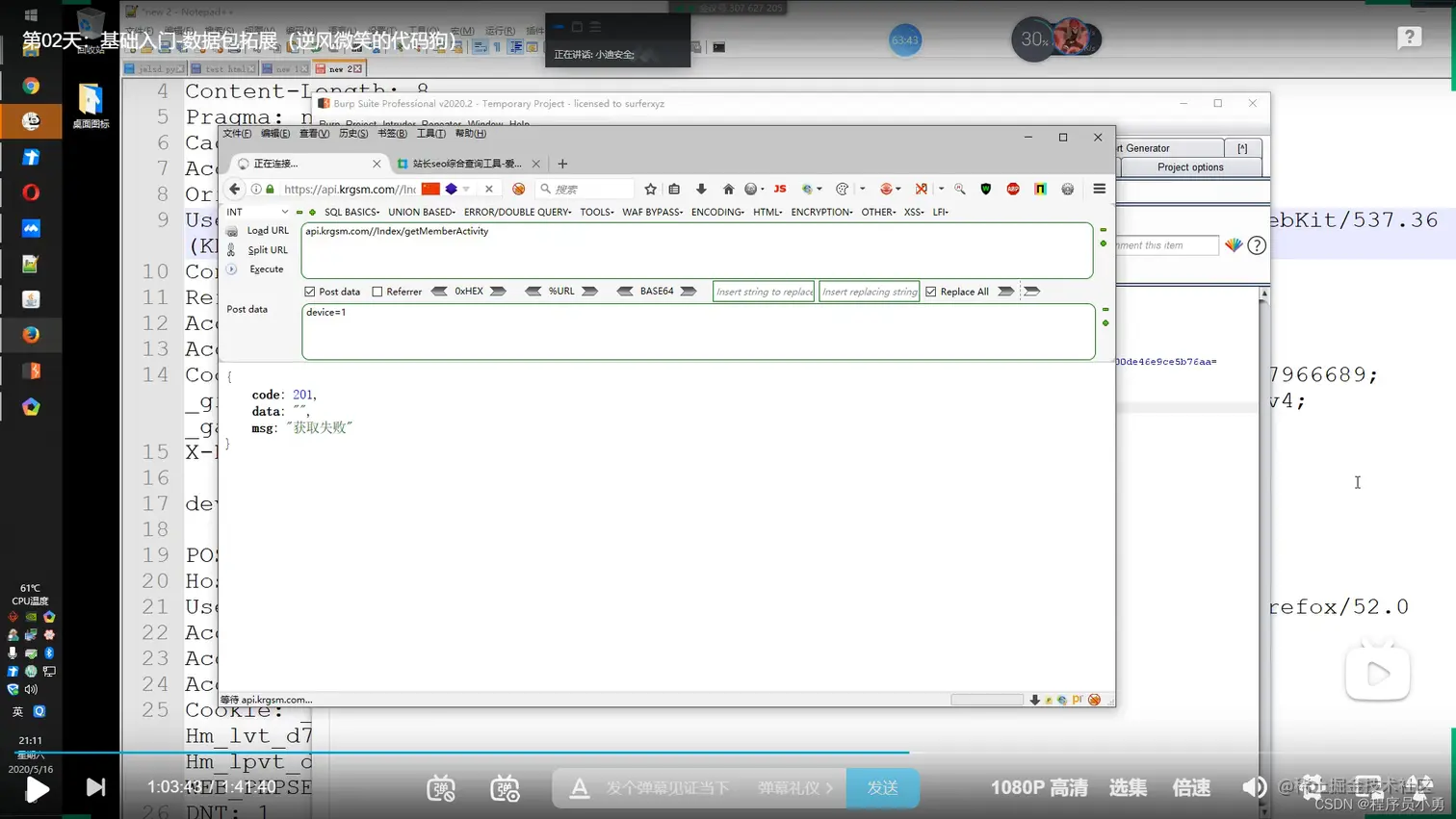Open WAF BYPASS dropdown
Viewport: 1456px width, 819px height.
[x=653, y=212]
